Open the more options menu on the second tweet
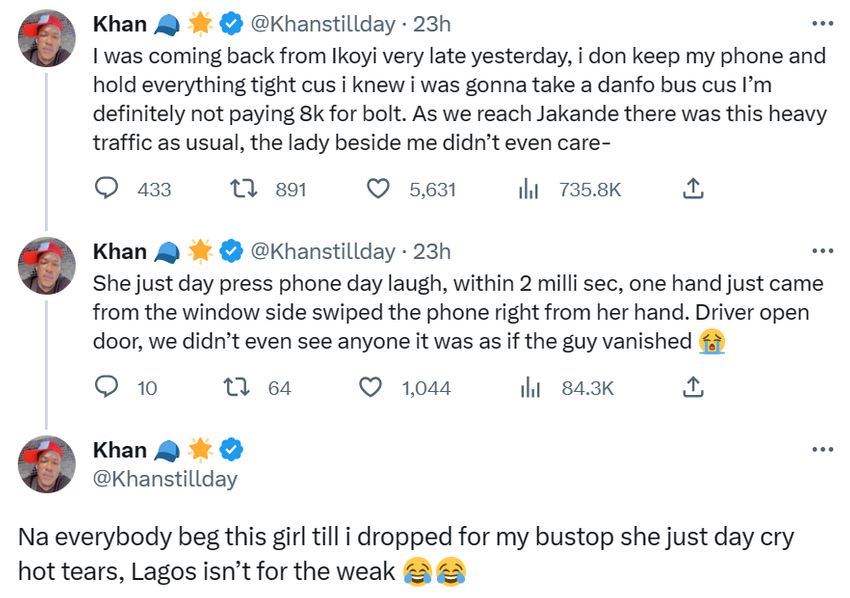This screenshot has width=850, height=598. tap(822, 250)
